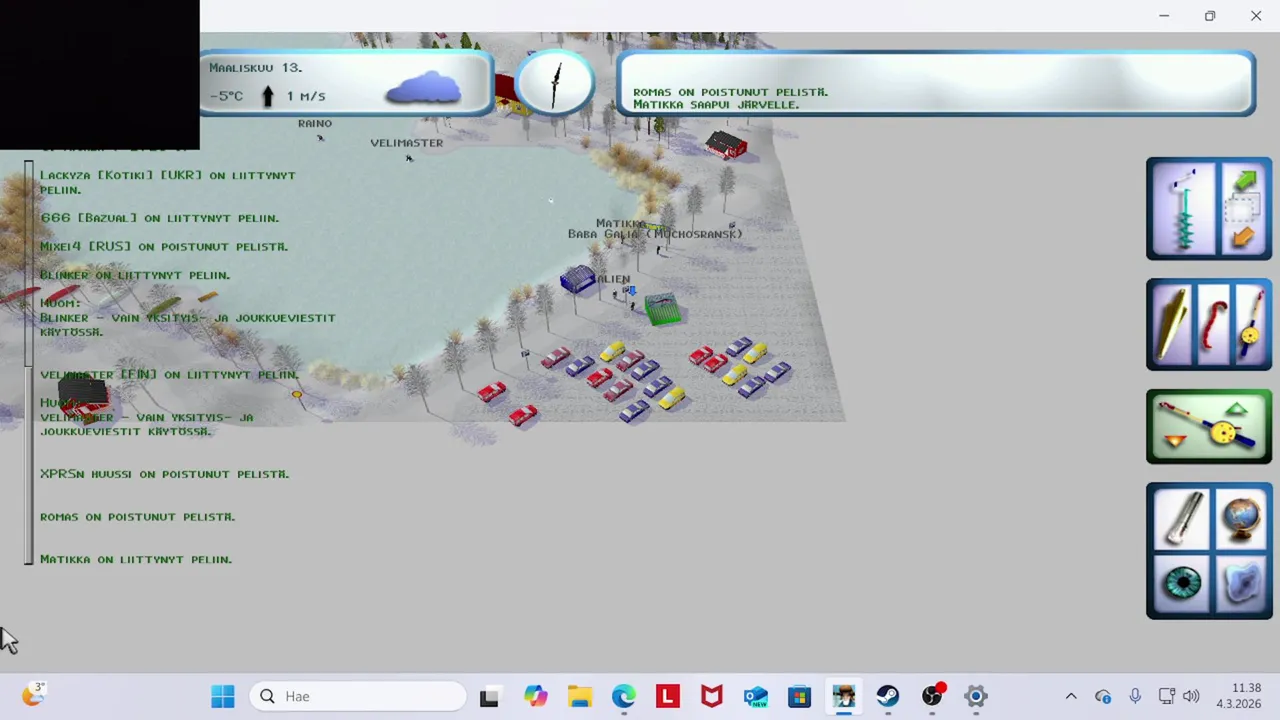Click chat line "XPRSn huussi on poistunut pelistä."
This screenshot has width=1280, height=720.
[165, 474]
